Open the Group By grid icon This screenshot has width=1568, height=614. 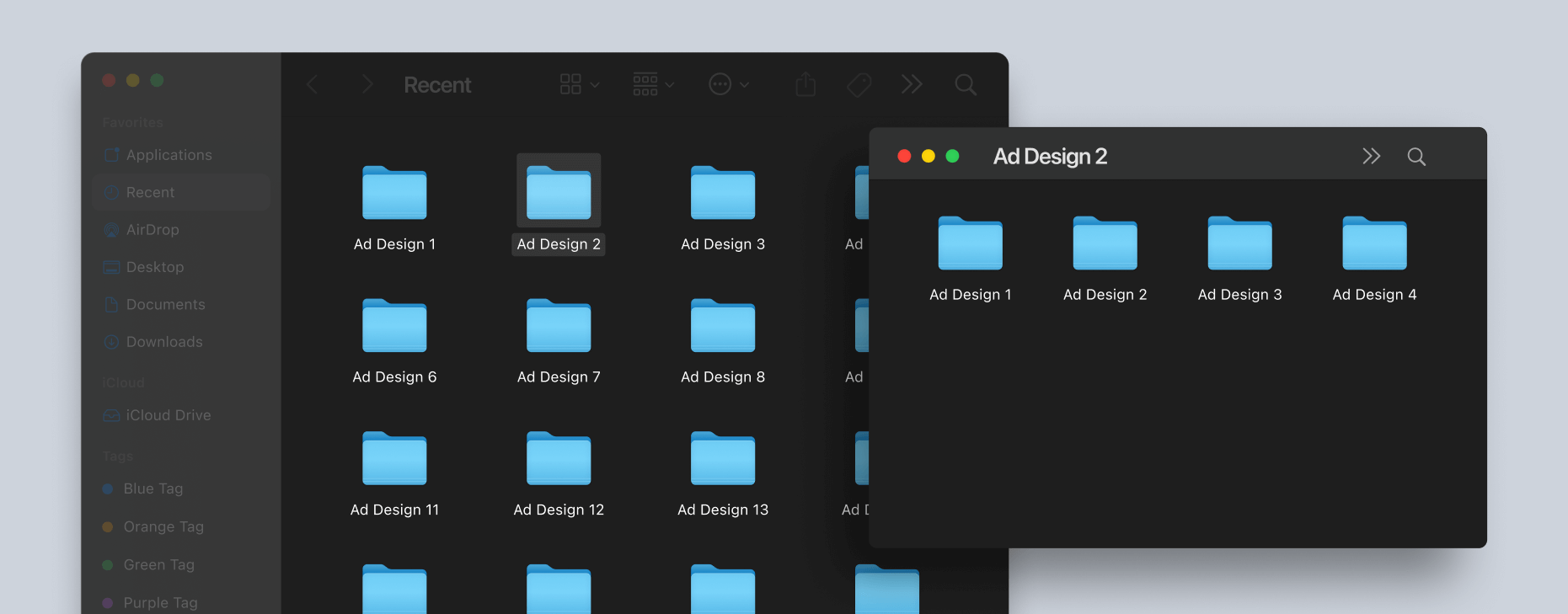[645, 84]
